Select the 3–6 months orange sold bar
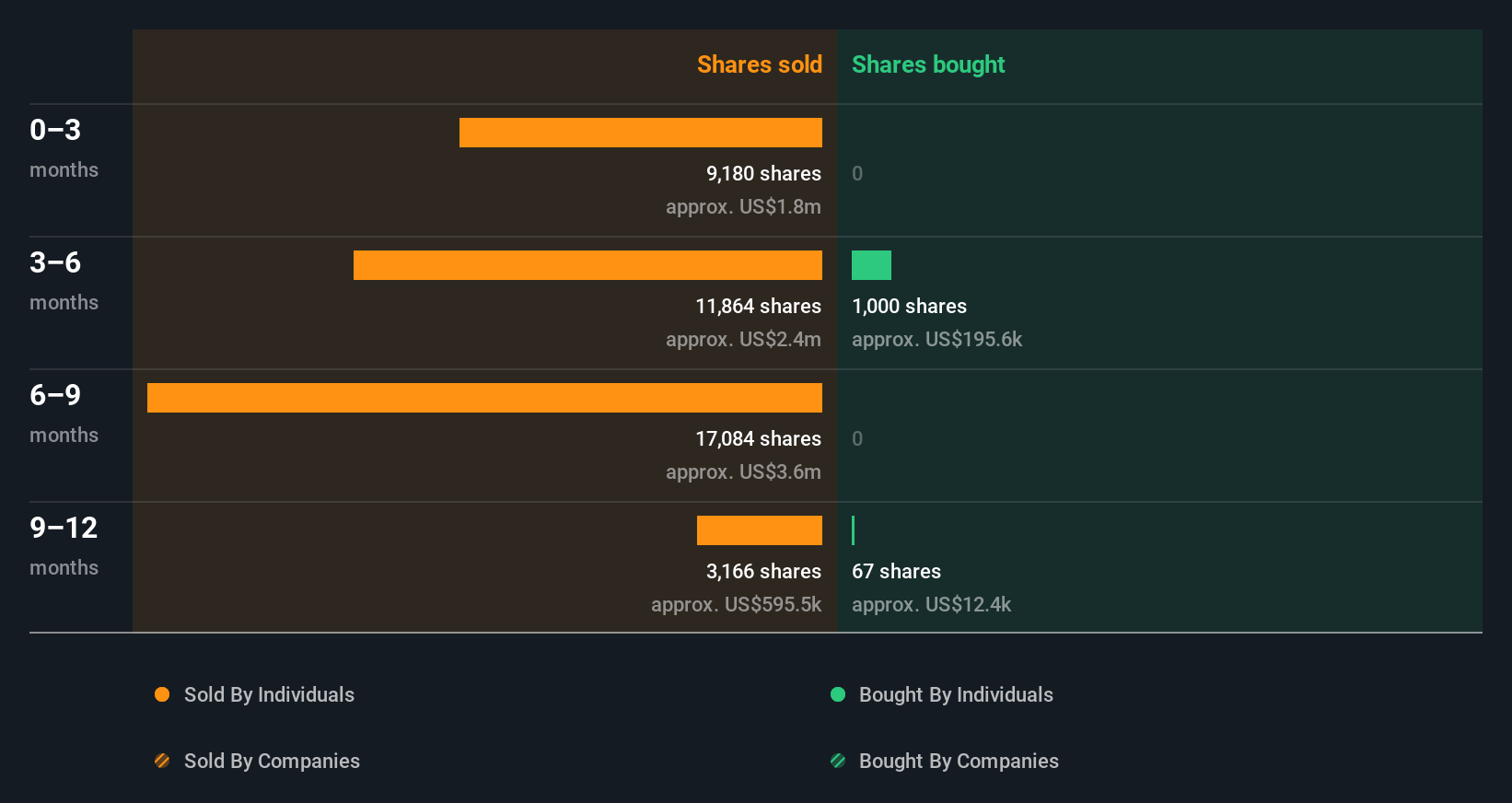This screenshot has height=803, width=1512. click(x=587, y=265)
